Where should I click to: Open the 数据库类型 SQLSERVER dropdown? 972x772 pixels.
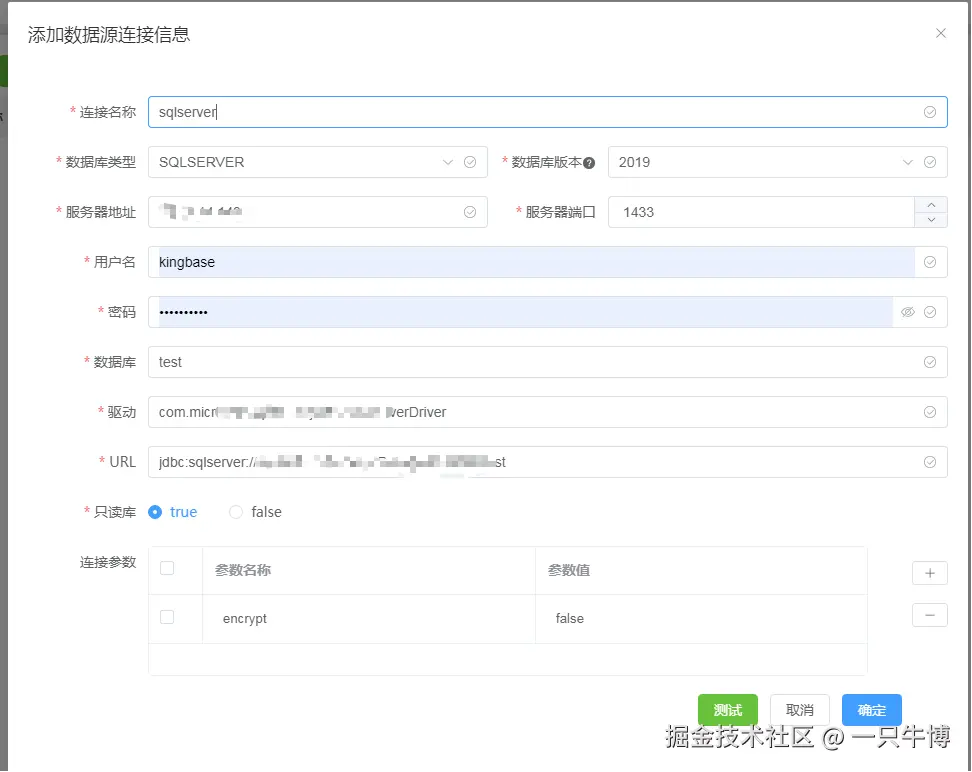click(x=317, y=162)
